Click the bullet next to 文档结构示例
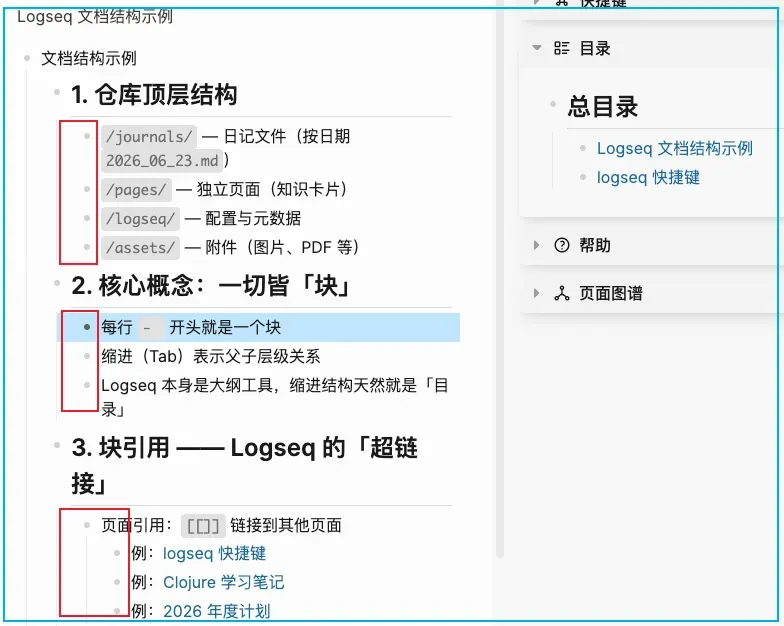The height and width of the screenshot is (626, 784). 27,58
